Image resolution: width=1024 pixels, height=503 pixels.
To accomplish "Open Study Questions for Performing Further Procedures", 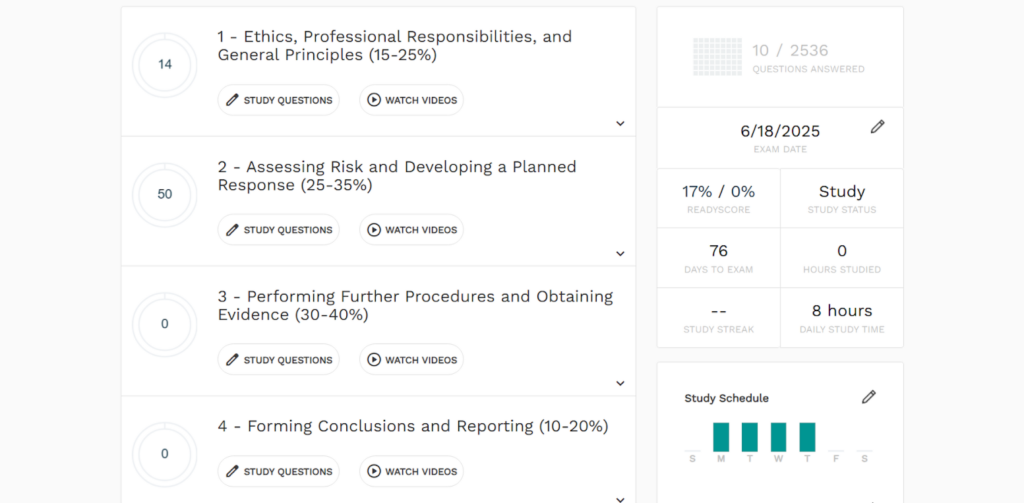I will [x=279, y=360].
